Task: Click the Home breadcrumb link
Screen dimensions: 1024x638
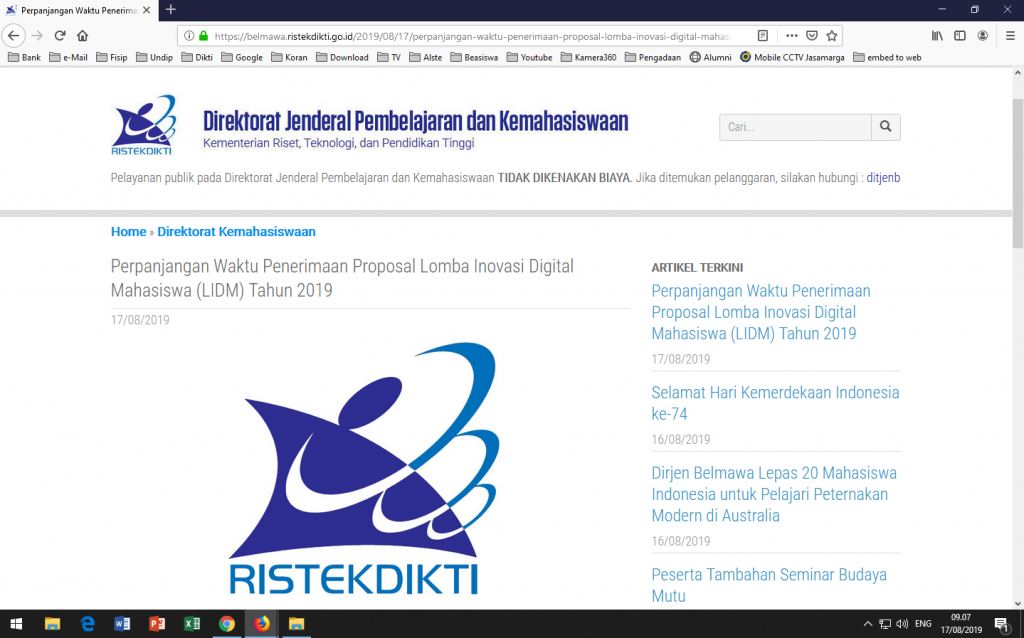Action: (x=128, y=231)
